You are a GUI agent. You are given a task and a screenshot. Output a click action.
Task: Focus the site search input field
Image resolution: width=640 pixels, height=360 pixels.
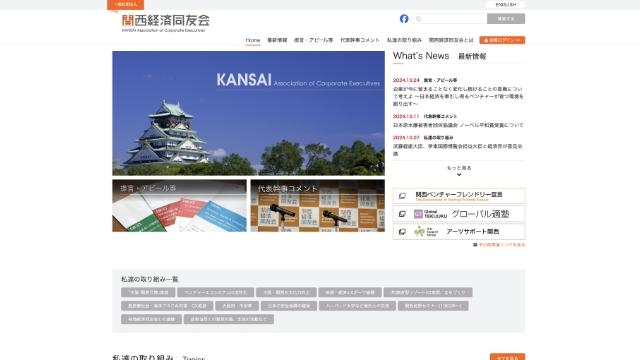coord(450,19)
